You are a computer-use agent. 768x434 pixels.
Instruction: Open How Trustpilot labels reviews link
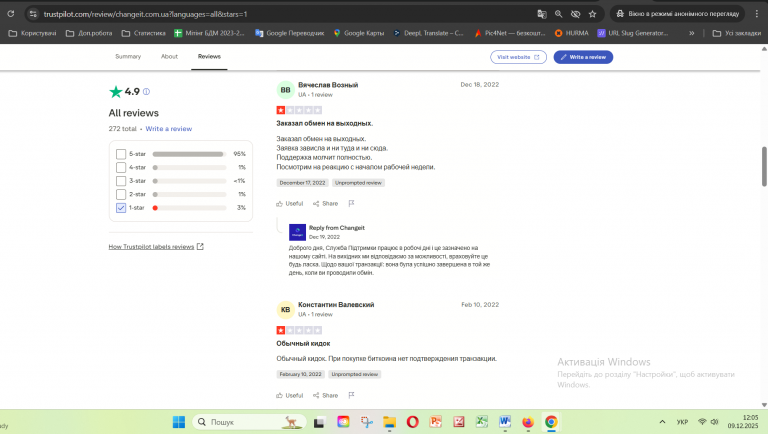pos(156,246)
